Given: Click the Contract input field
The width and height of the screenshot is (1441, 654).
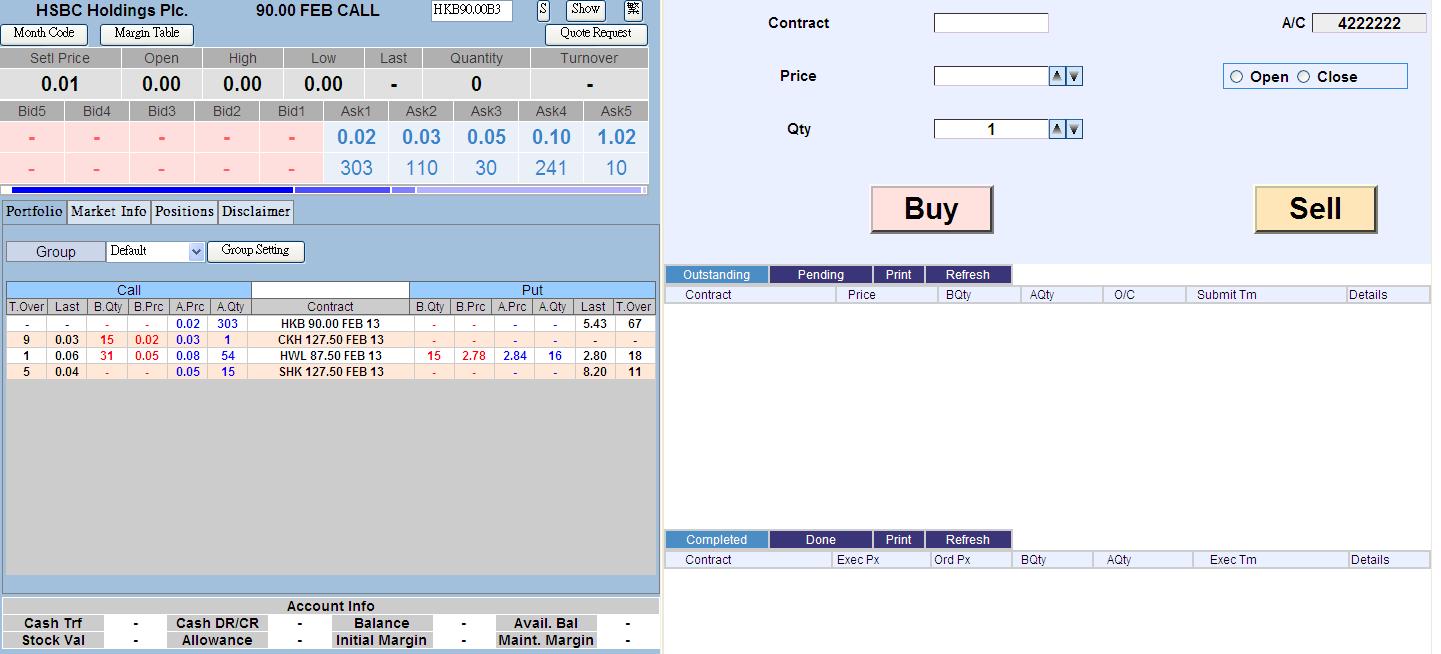Looking at the screenshot, I should click(990, 23).
